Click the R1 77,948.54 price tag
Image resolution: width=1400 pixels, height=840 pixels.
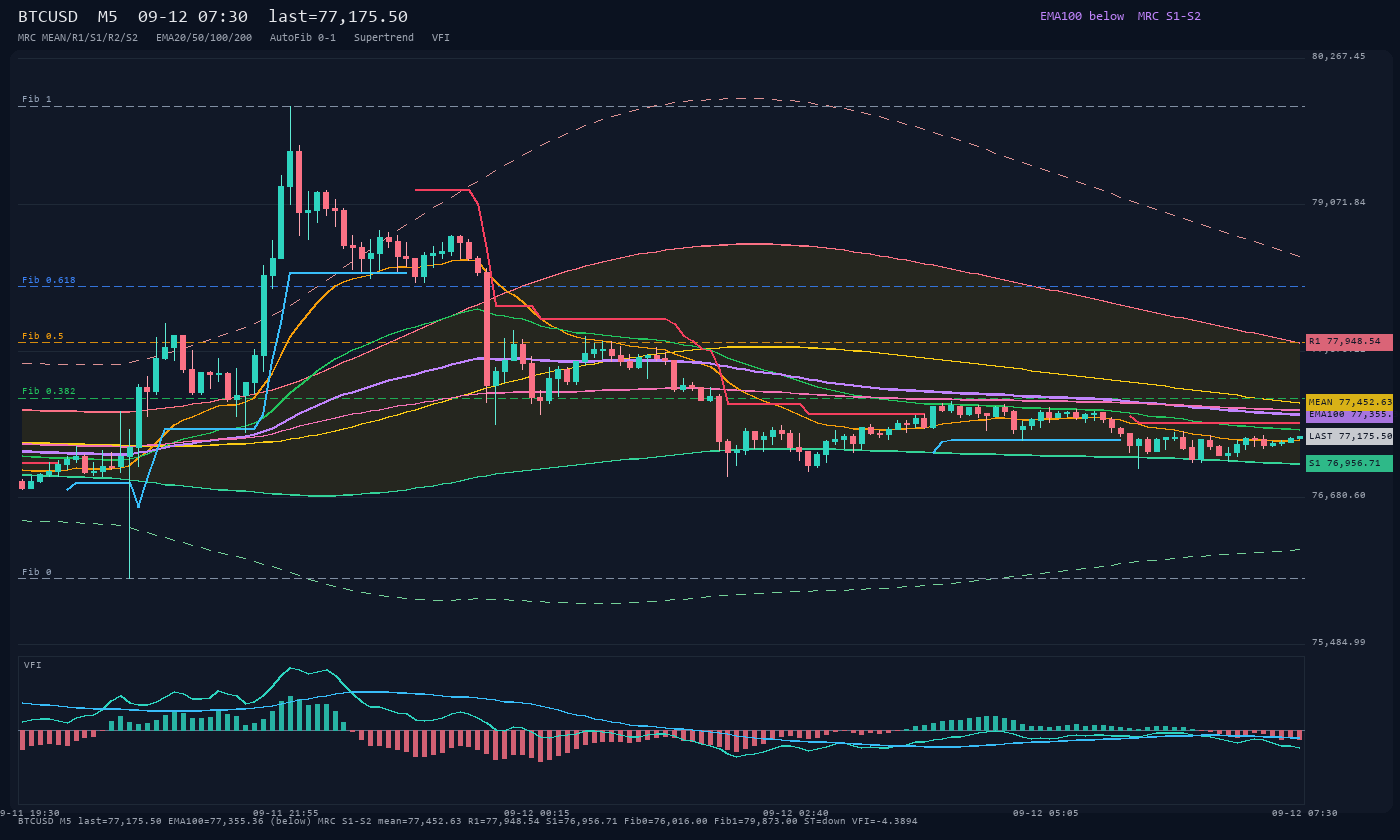[x=1349, y=342]
